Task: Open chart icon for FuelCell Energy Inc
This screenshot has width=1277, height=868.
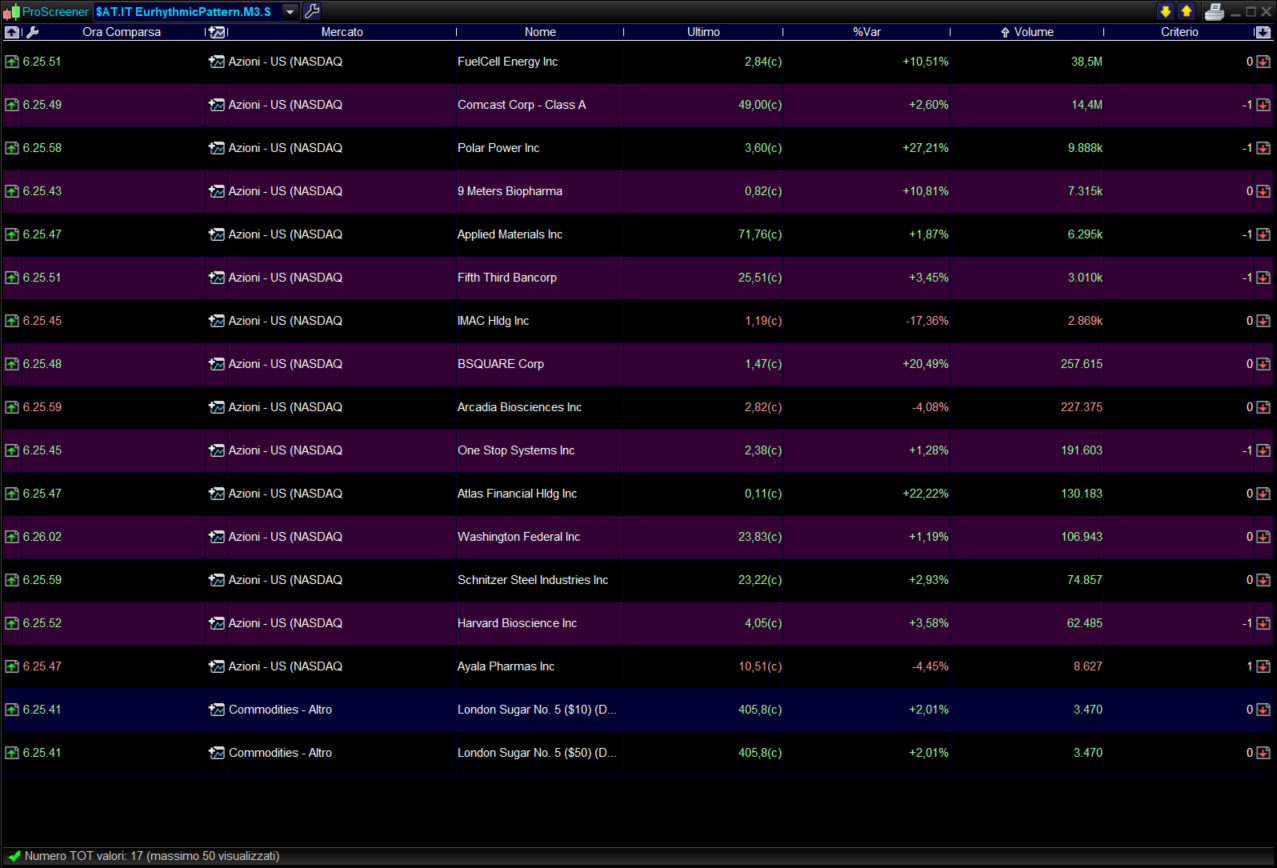Action: (216, 62)
